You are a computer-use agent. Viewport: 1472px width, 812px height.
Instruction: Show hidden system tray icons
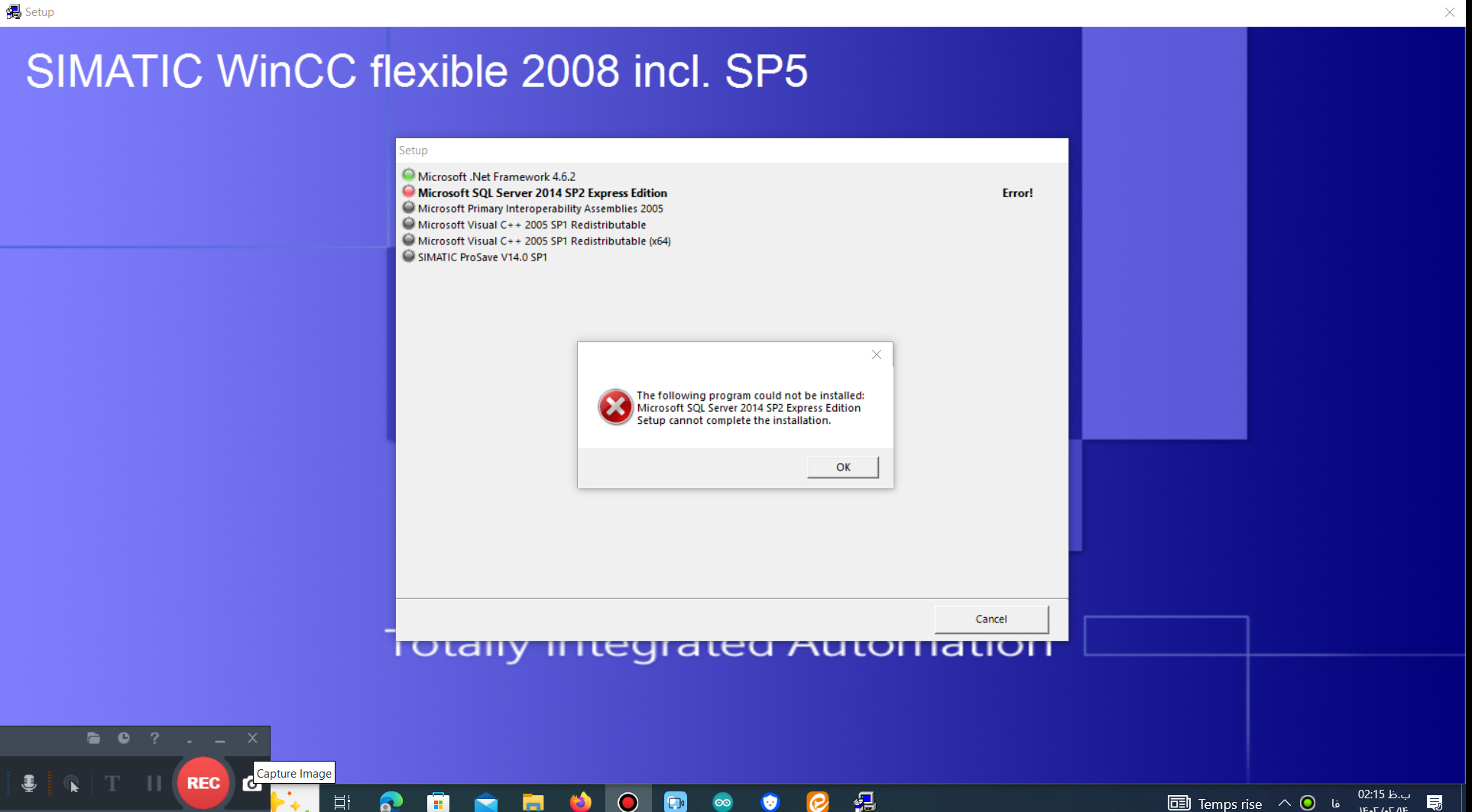pyautogui.click(x=1285, y=803)
